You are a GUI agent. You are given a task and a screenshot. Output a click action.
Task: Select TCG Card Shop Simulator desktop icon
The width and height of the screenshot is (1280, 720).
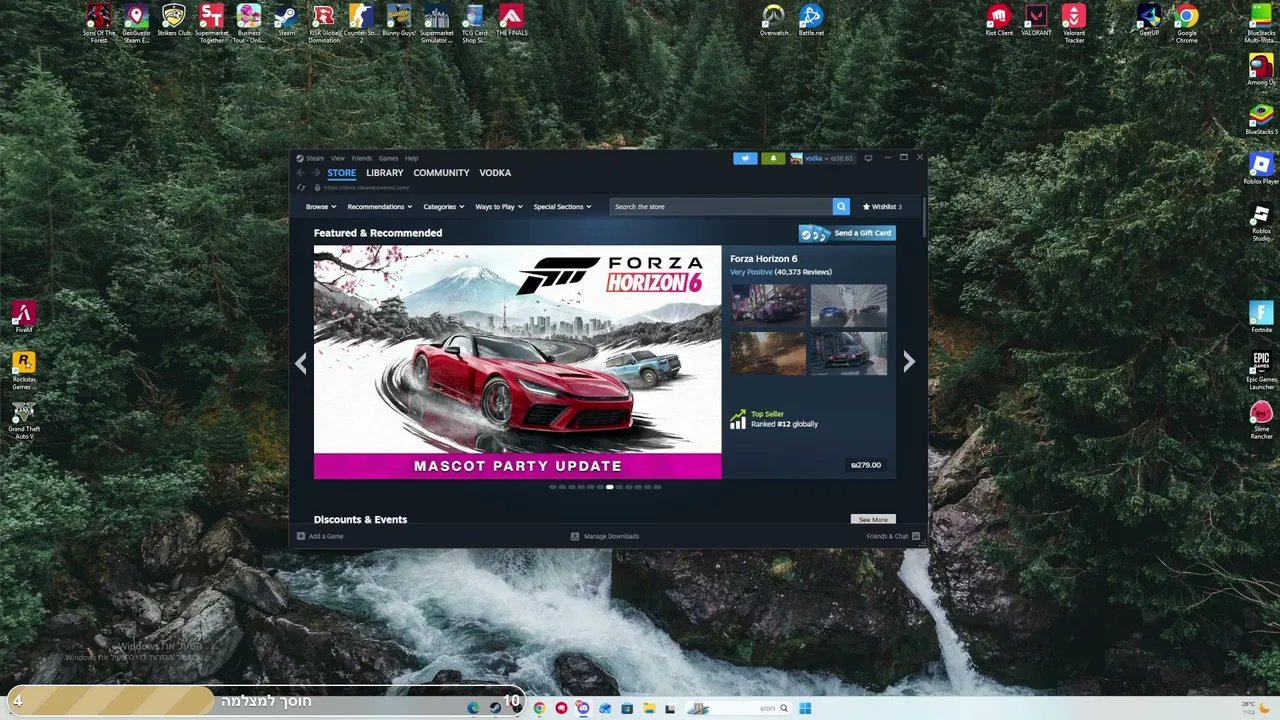pos(474,24)
